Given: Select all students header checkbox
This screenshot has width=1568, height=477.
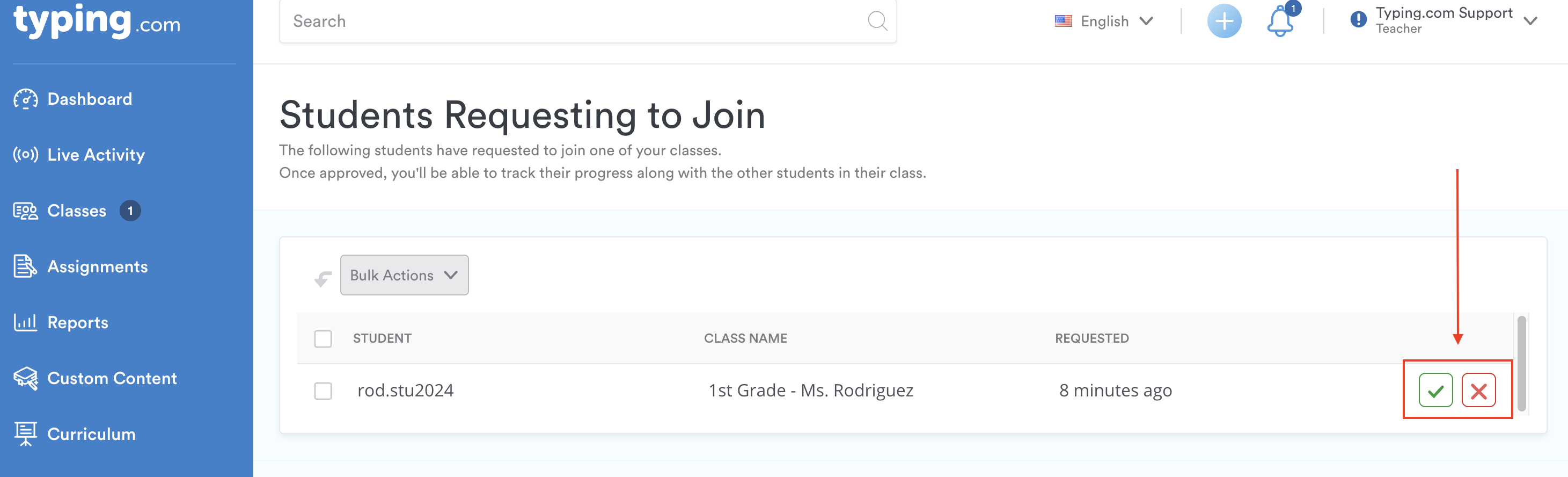Looking at the screenshot, I should point(323,339).
